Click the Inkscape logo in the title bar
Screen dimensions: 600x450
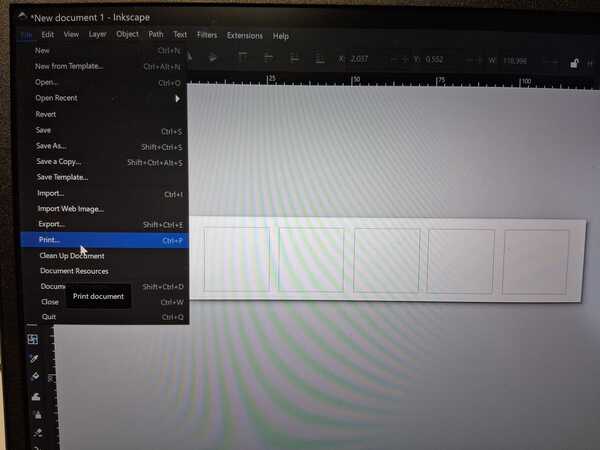pos(22,16)
